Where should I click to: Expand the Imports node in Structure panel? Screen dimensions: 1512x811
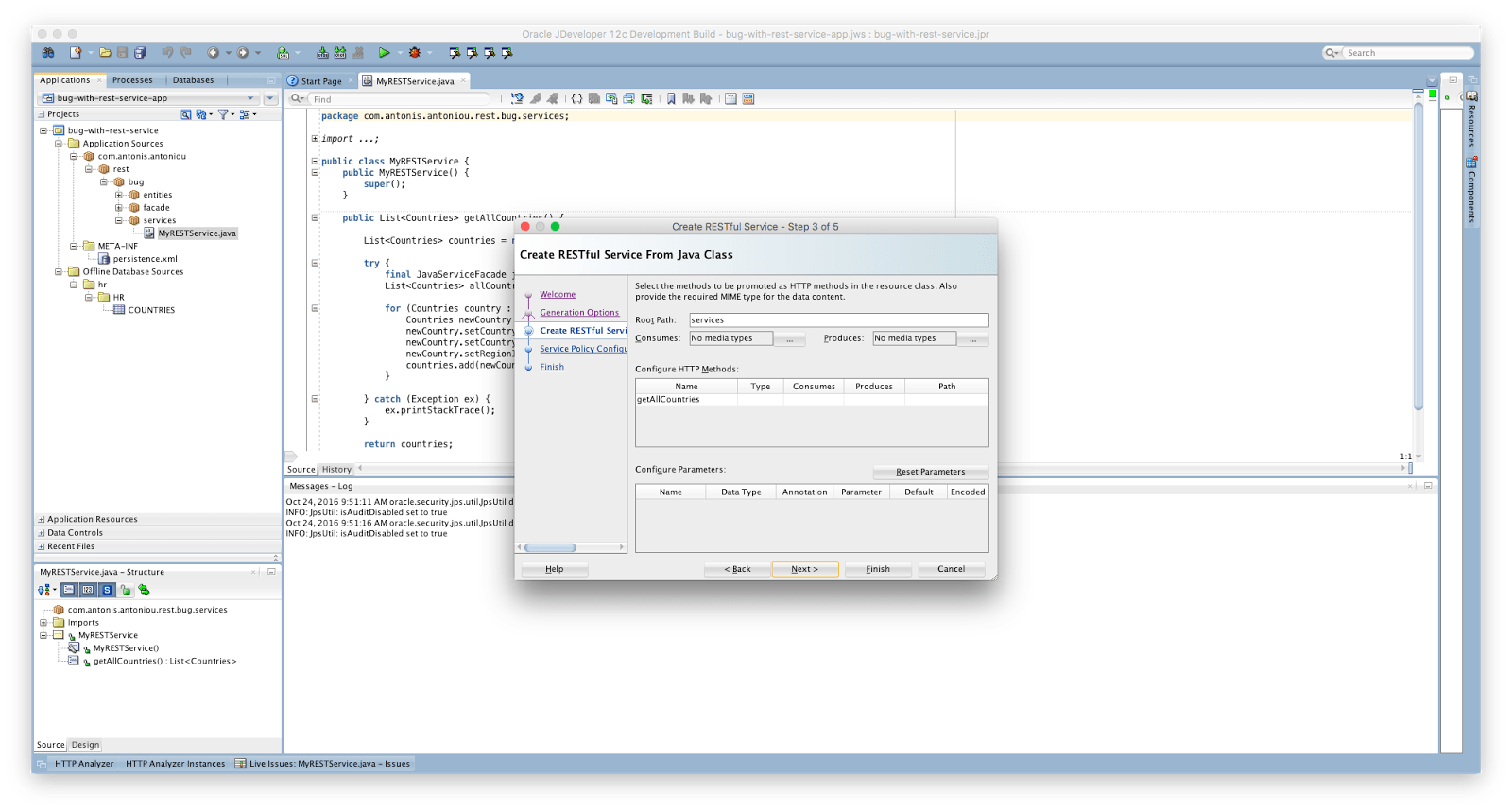[43, 623]
